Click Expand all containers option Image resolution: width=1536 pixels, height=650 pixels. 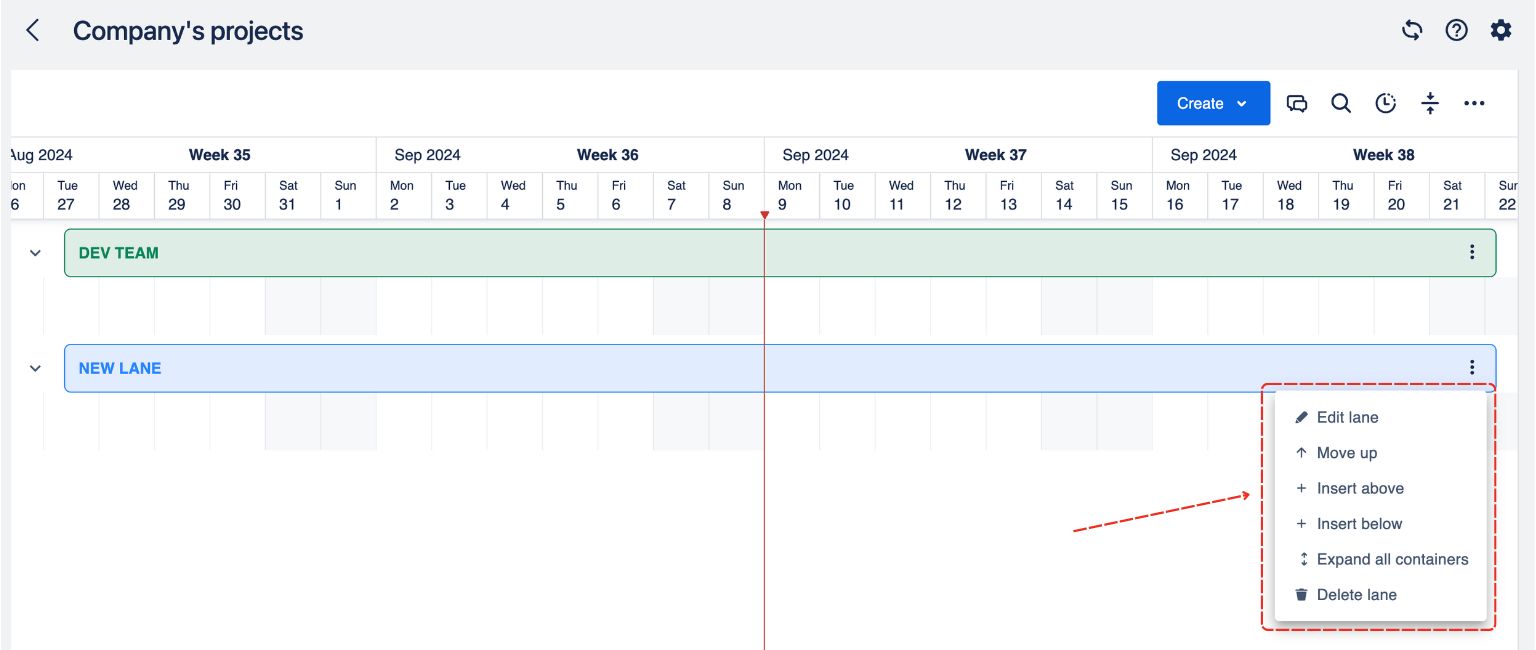1391,559
